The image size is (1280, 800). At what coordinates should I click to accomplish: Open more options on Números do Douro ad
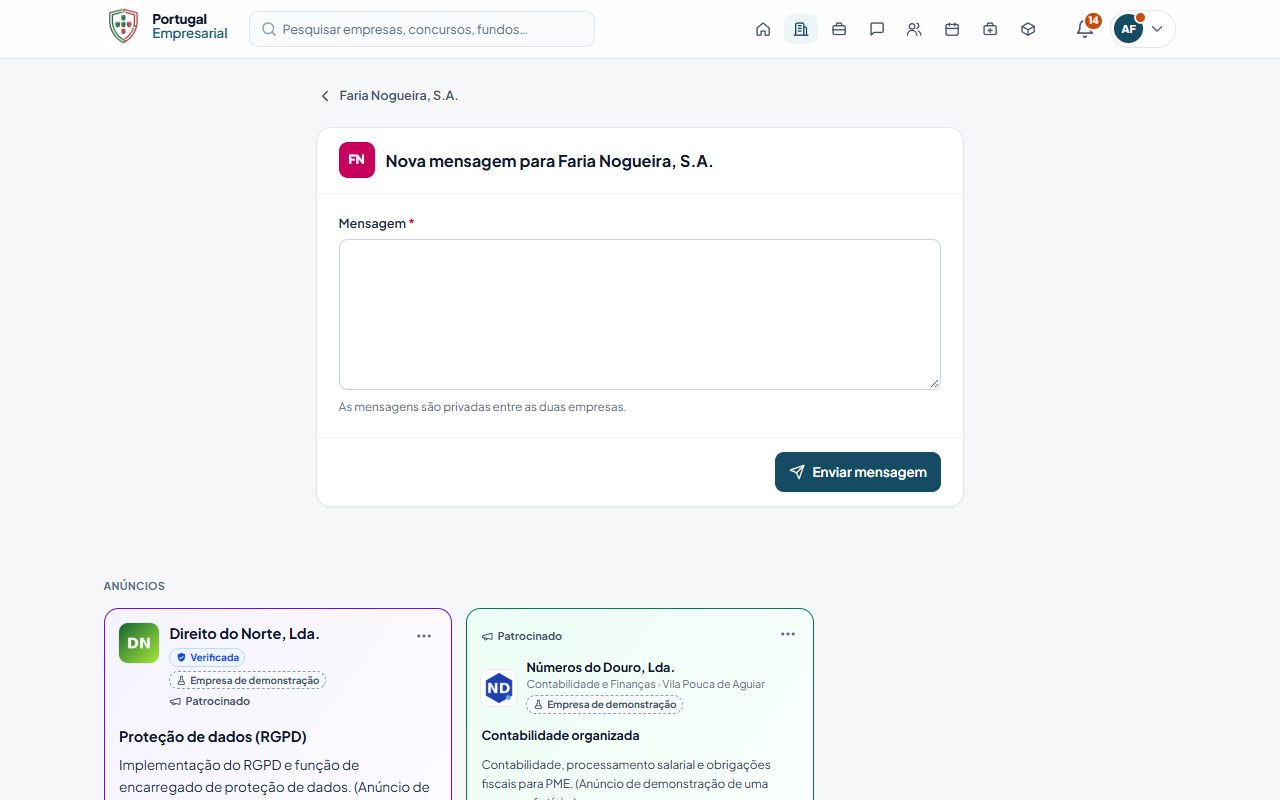(x=788, y=634)
